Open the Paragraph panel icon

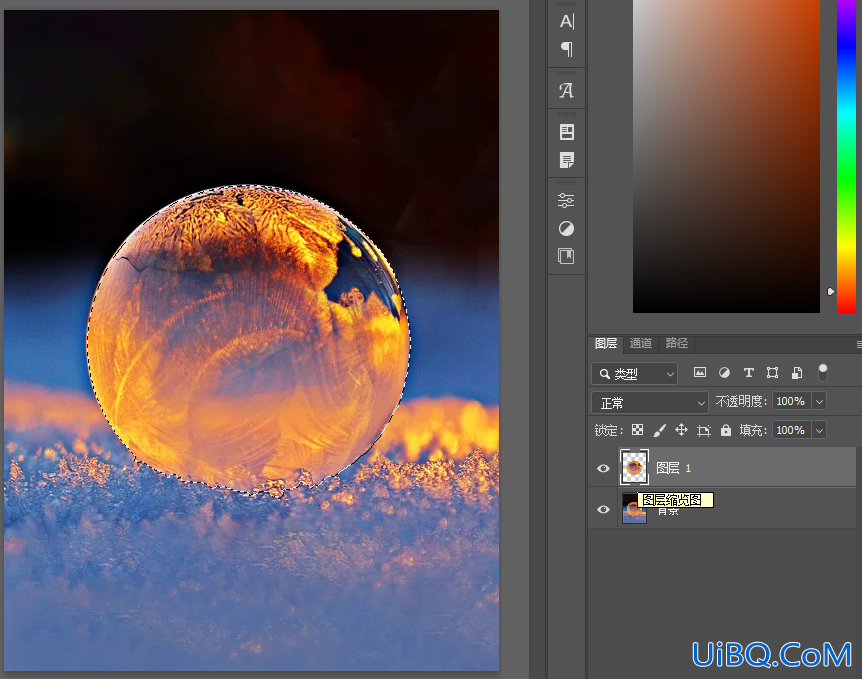point(566,49)
